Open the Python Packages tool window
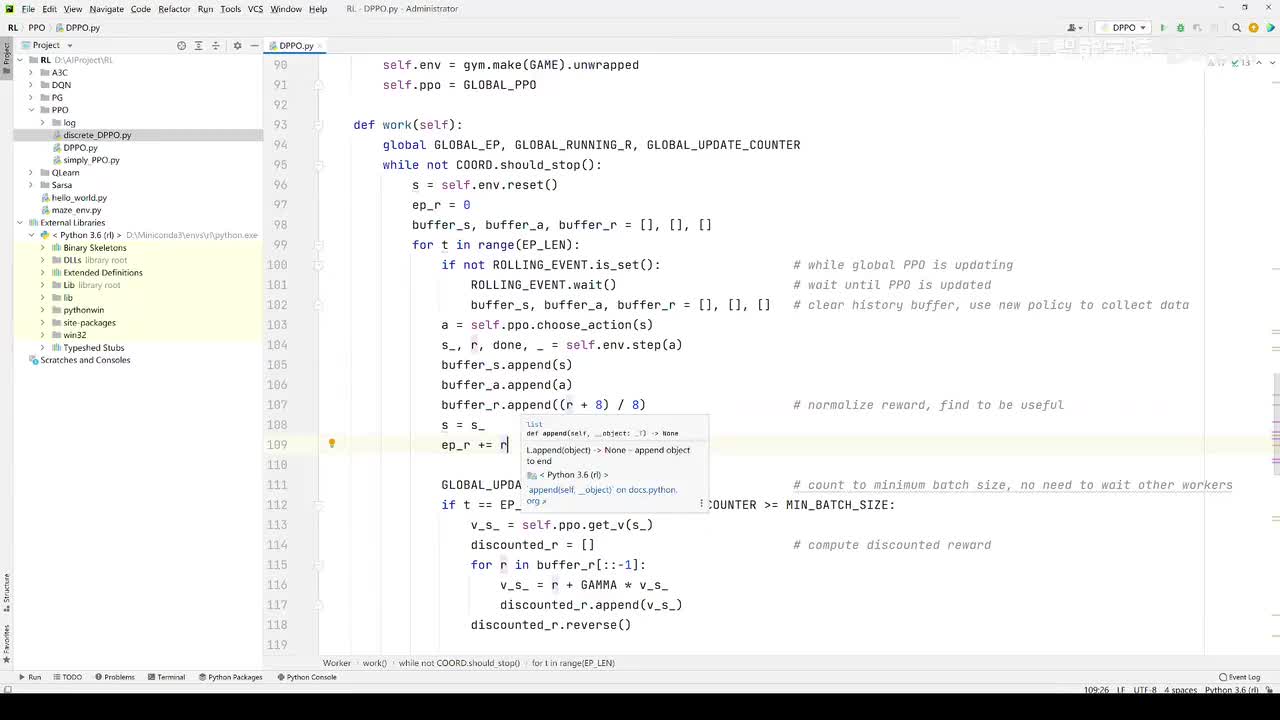 coord(229,677)
